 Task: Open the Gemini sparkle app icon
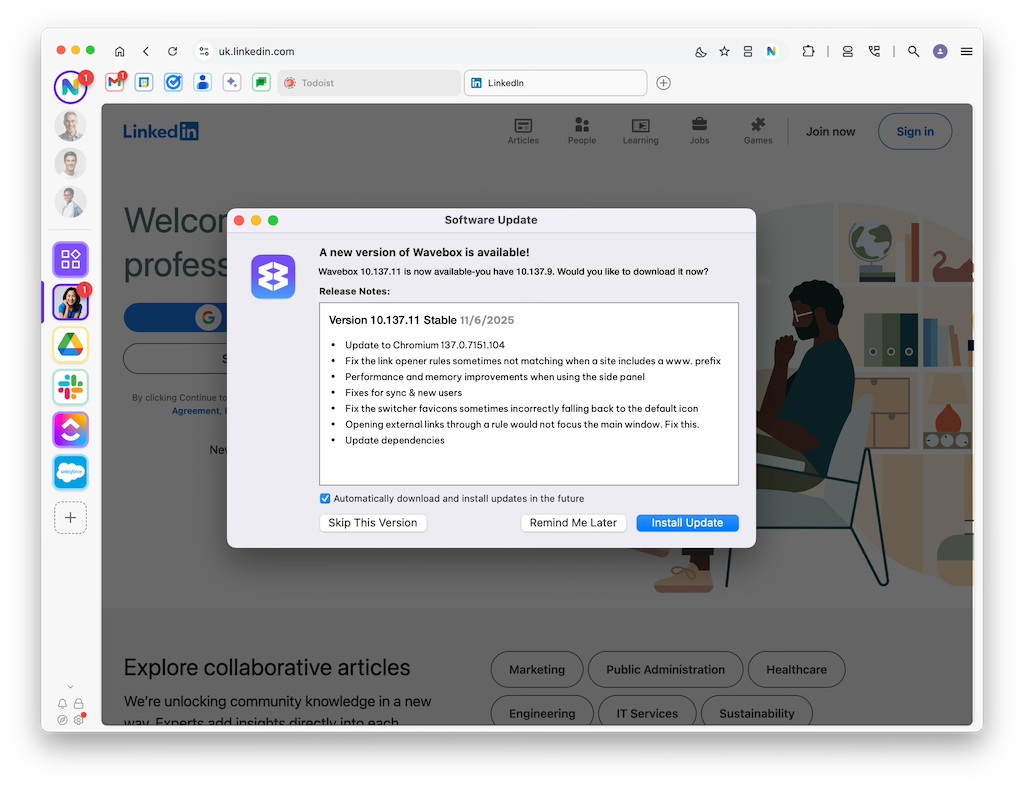(232, 82)
